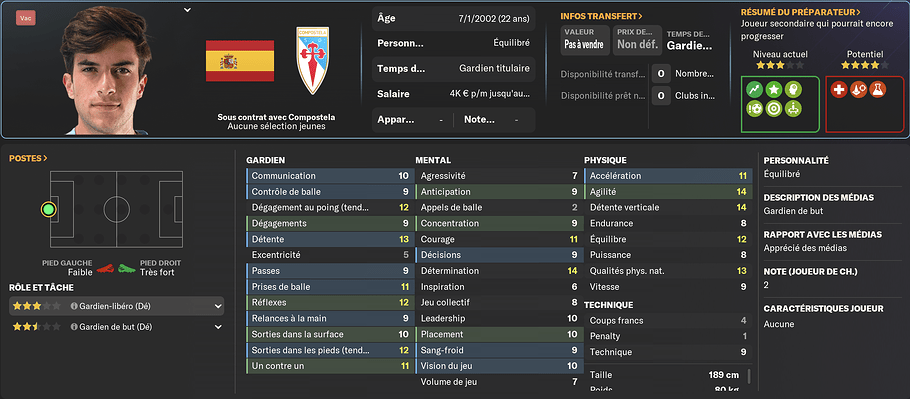The image size is (910, 399).
Task: Click the orange training cone icon
Action: 858,89
